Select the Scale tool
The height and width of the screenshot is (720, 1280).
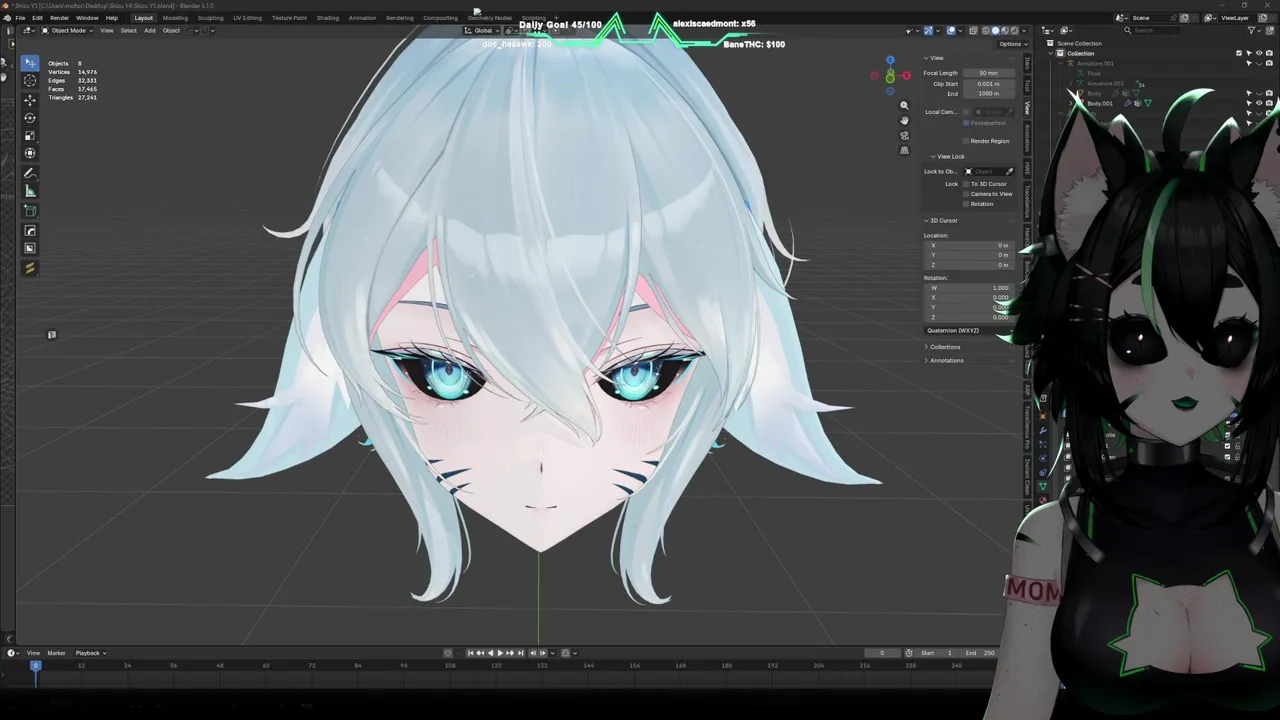tap(30, 135)
